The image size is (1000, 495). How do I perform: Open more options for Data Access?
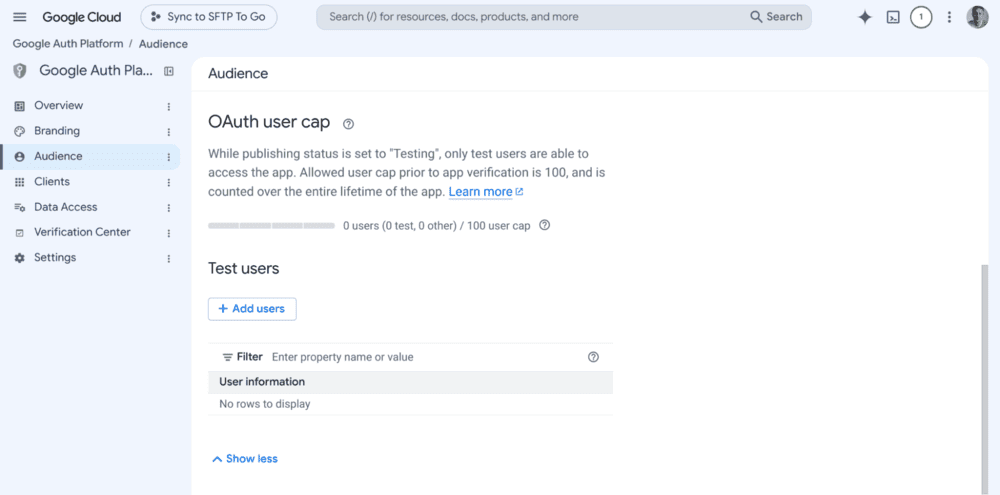[169, 208]
